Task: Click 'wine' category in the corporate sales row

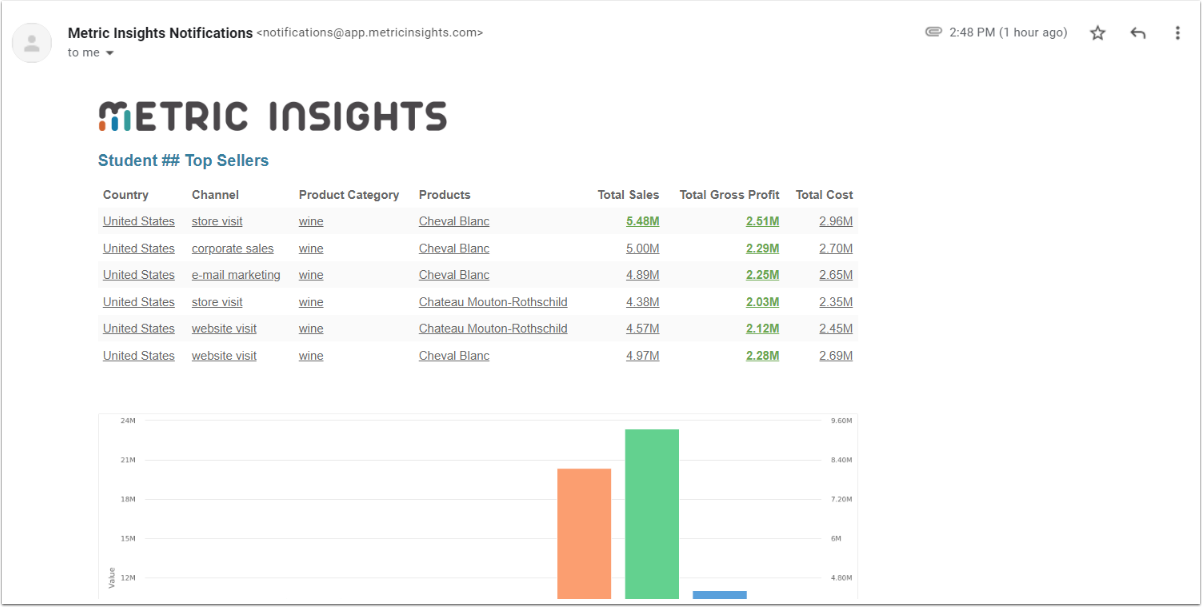Action: click(x=311, y=248)
